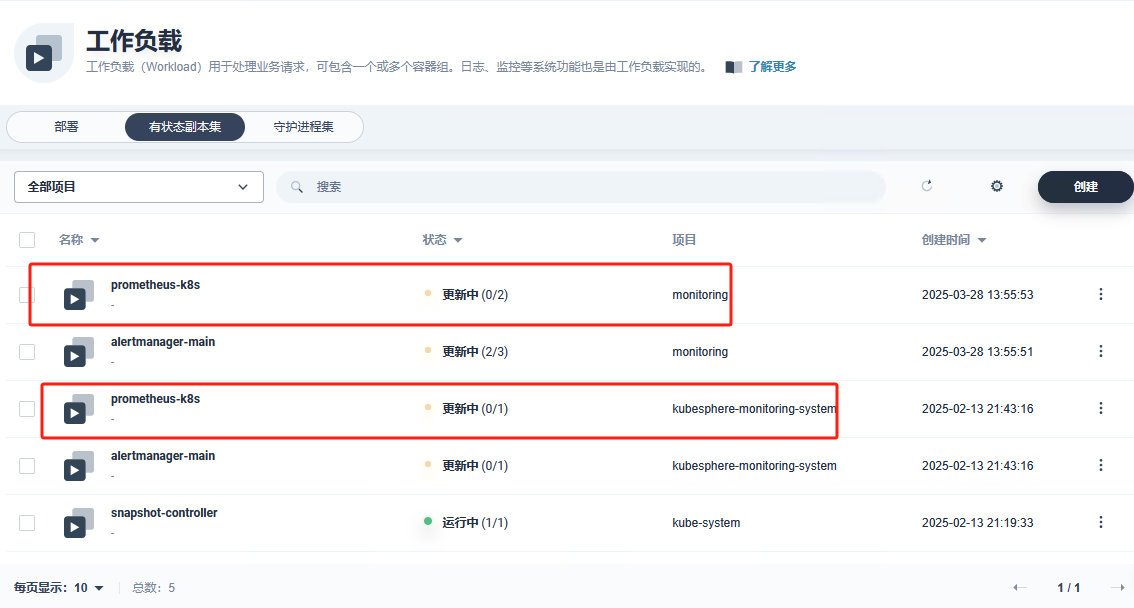Open the snapshot-controller workload
Screen dimensions: 1134x608
(164, 513)
